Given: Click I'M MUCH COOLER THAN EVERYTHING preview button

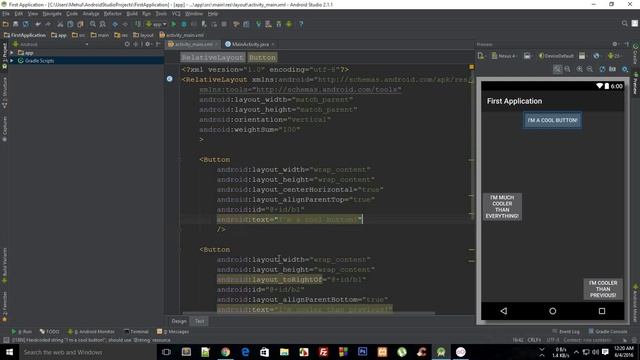Looking at the screenshot, I should click(502, 207).
